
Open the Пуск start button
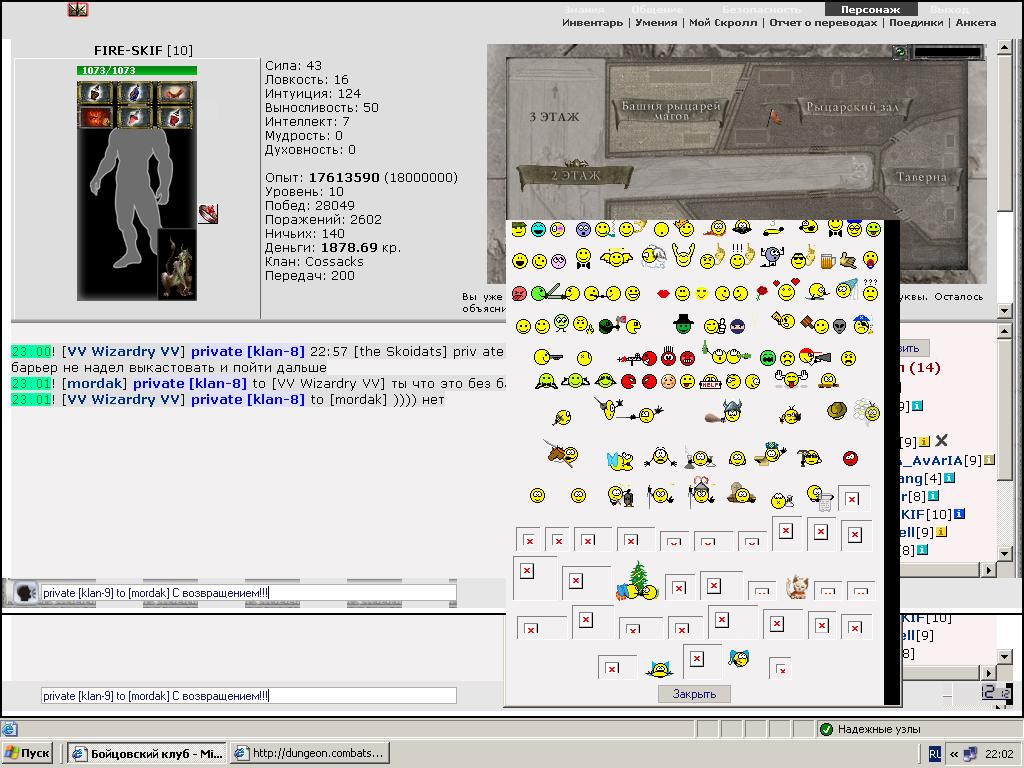pyautogui.click(x=27, y=753)
